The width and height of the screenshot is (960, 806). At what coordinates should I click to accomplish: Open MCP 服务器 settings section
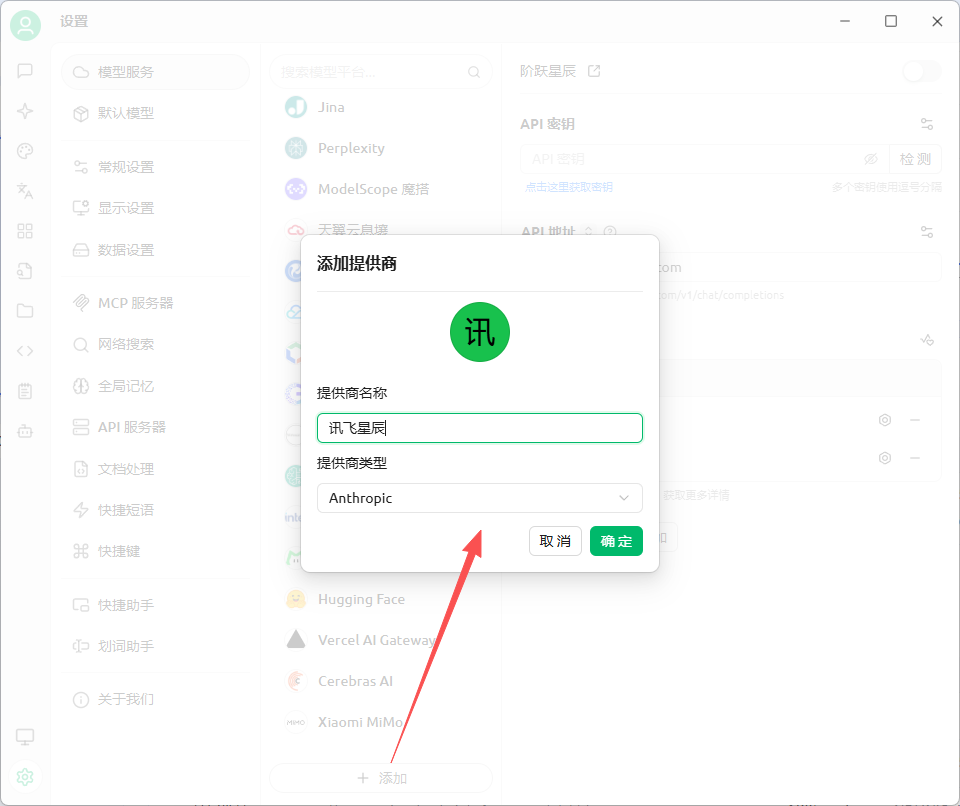tap(135, 303)
